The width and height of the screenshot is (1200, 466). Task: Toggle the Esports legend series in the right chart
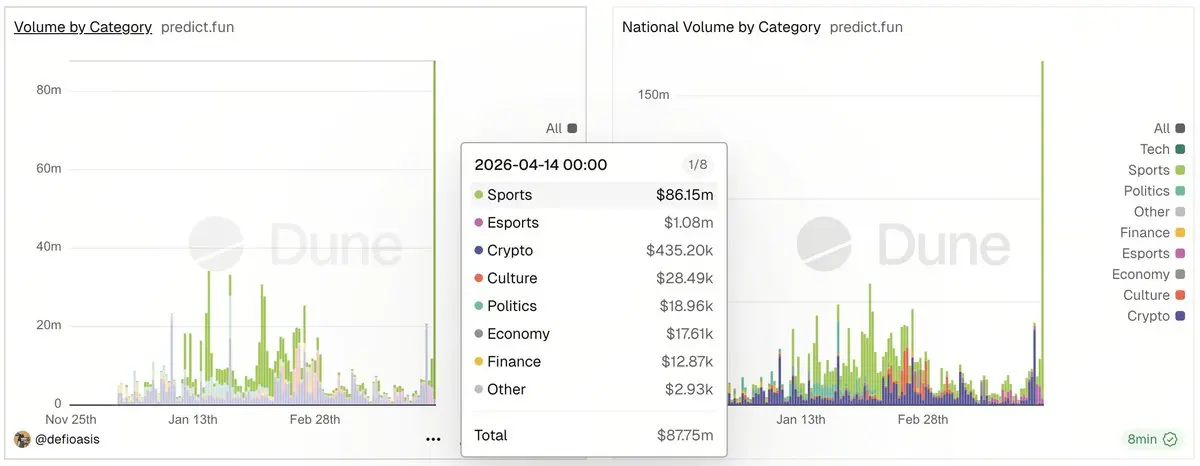click(x=1153, y=253)
